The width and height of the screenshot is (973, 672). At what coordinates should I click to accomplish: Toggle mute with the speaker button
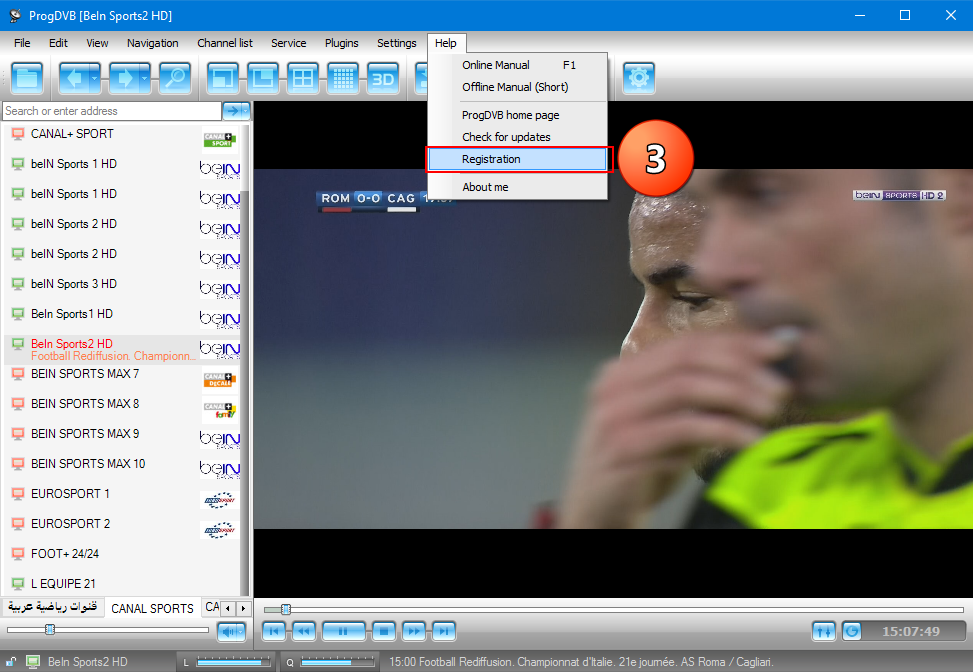[x=231, y=631]
